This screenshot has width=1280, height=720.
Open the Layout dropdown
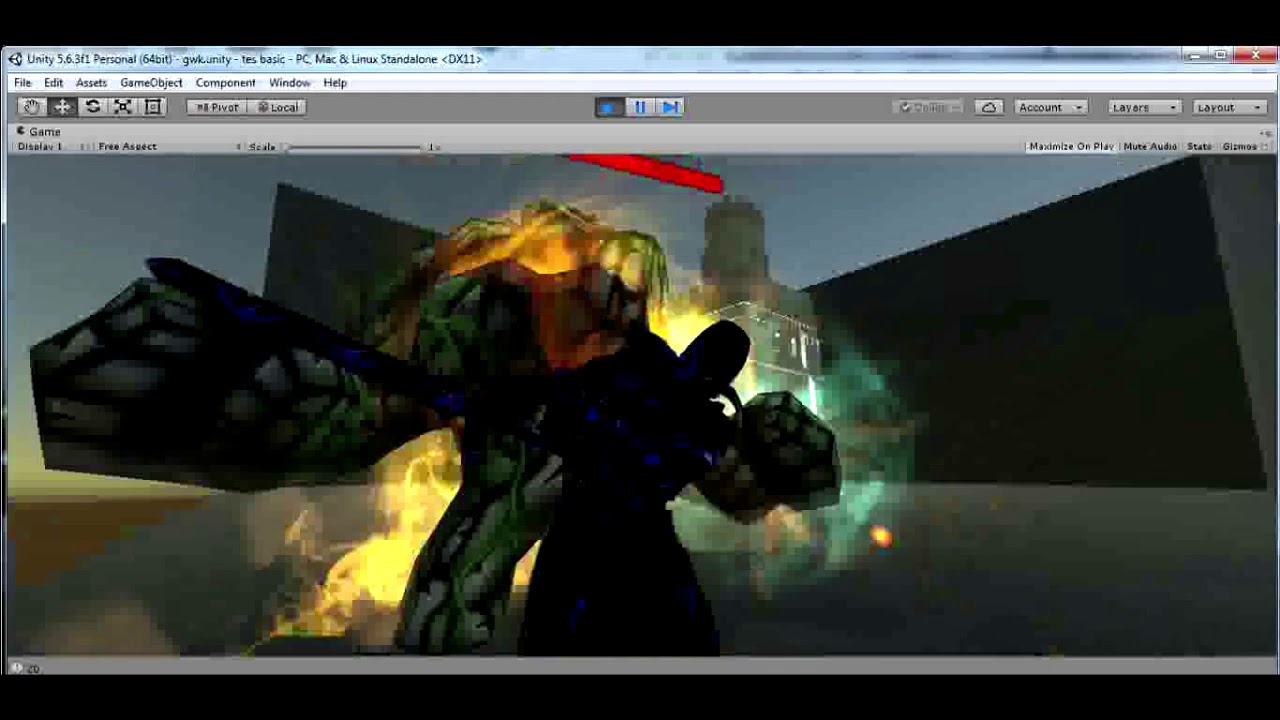(1229, 107)
